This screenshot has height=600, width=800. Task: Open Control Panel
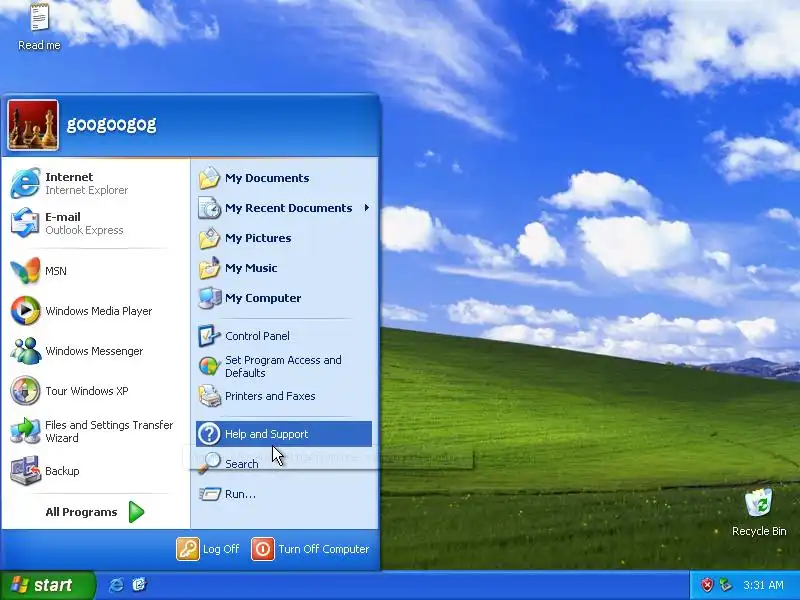click(x=284, y=336)
